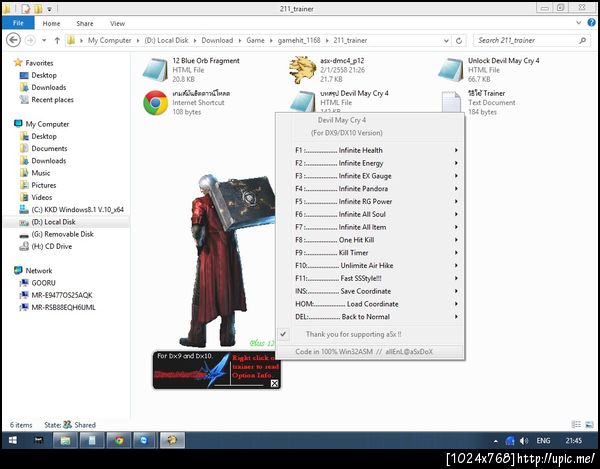Image resolution: width=600 pixels, height=469 pixels.
Task: Click the search magnifier icon
Action: [582, 40]
